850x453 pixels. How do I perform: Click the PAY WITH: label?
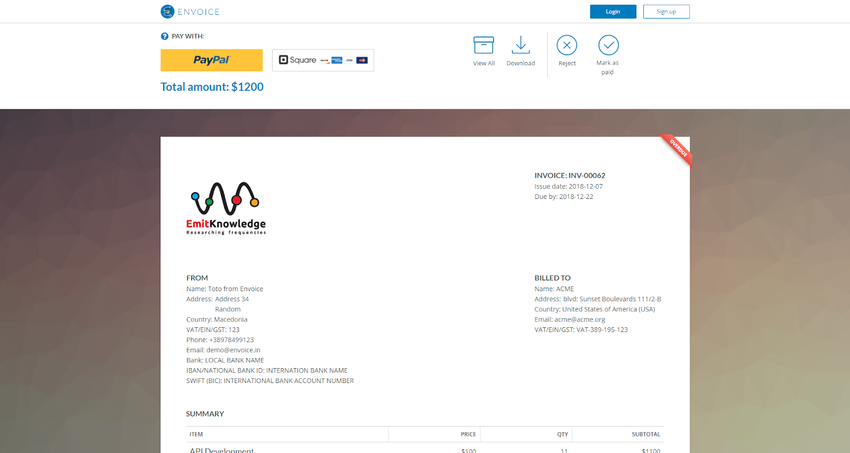tap(188, 36)
